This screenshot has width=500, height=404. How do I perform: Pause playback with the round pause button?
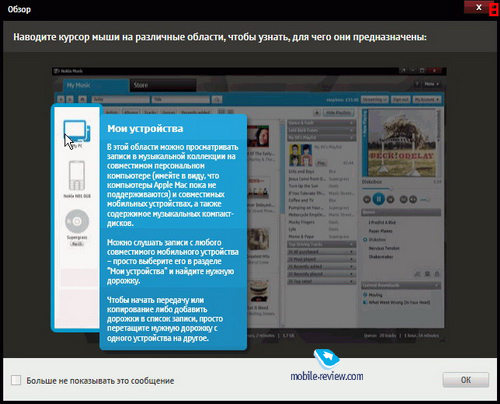coord(378,199)
